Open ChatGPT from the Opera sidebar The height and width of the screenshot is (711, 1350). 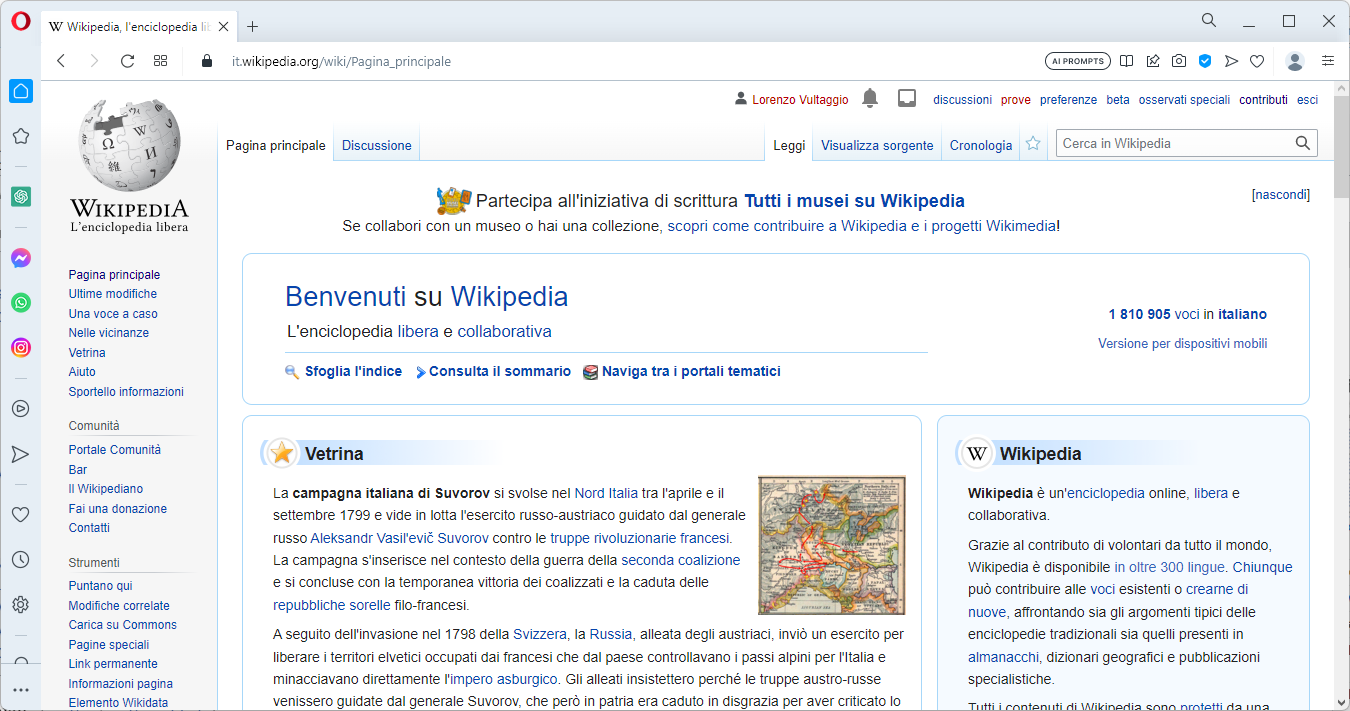point(21,197)
